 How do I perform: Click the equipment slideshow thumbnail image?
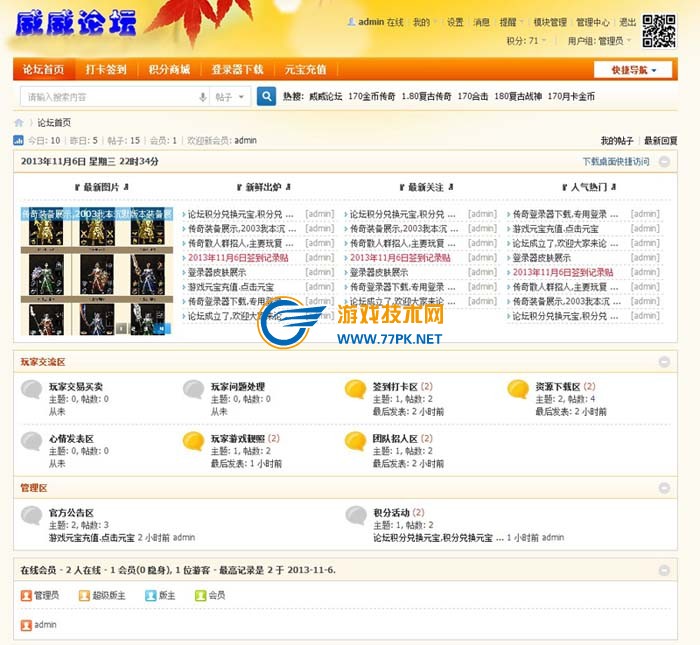pyautogui.click(x=96, y=271)
